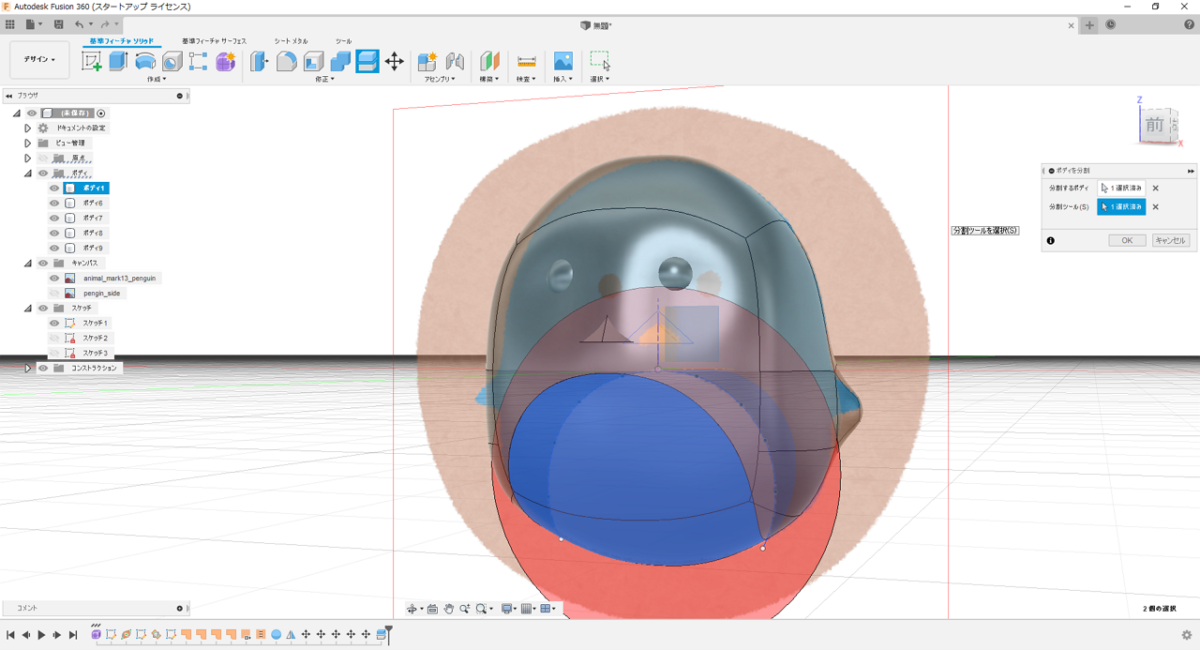
Task: Click OK in the split body dialog
Action: pos(1127,240)
